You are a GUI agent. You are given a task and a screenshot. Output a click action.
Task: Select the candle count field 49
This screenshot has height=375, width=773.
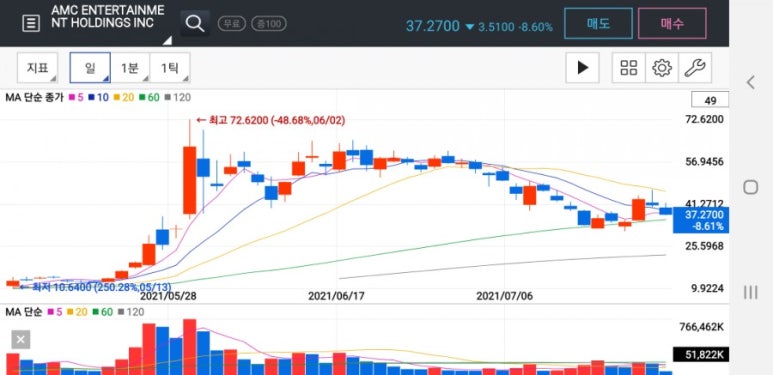tap(710, 101)
